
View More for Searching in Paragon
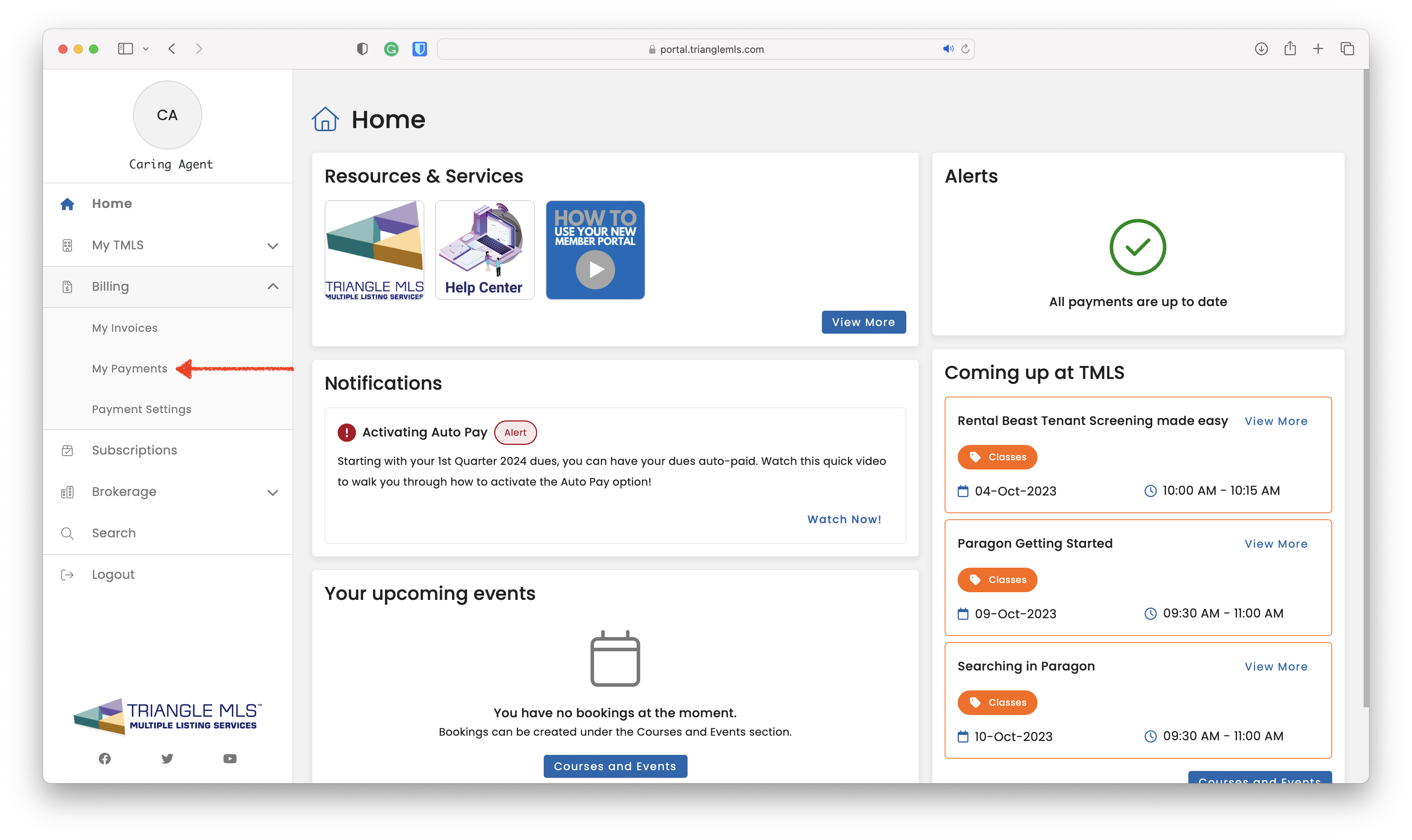pyautogui.click(x=1275, y=667)
